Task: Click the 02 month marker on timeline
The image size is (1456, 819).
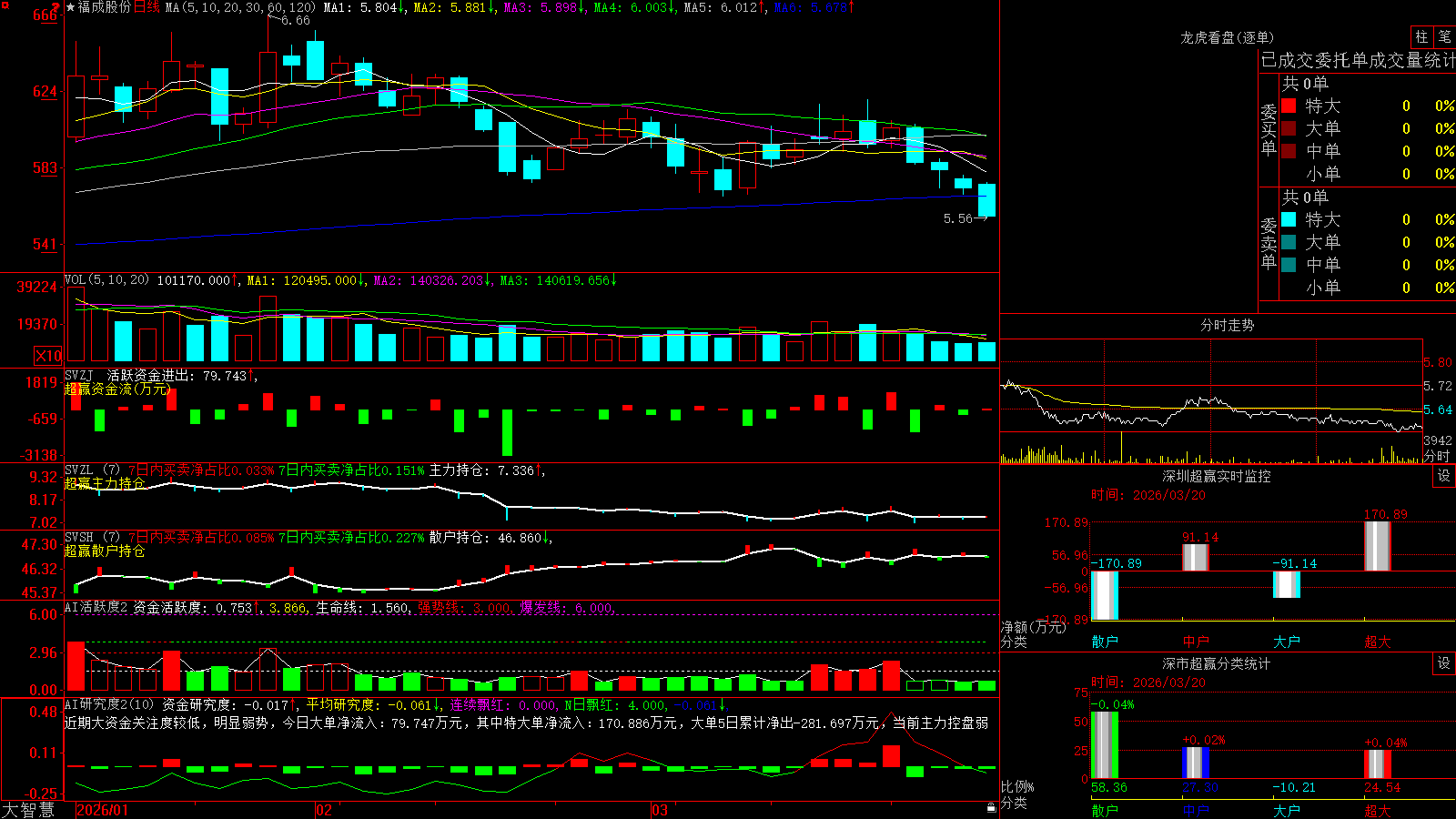Action: (324, 810)
